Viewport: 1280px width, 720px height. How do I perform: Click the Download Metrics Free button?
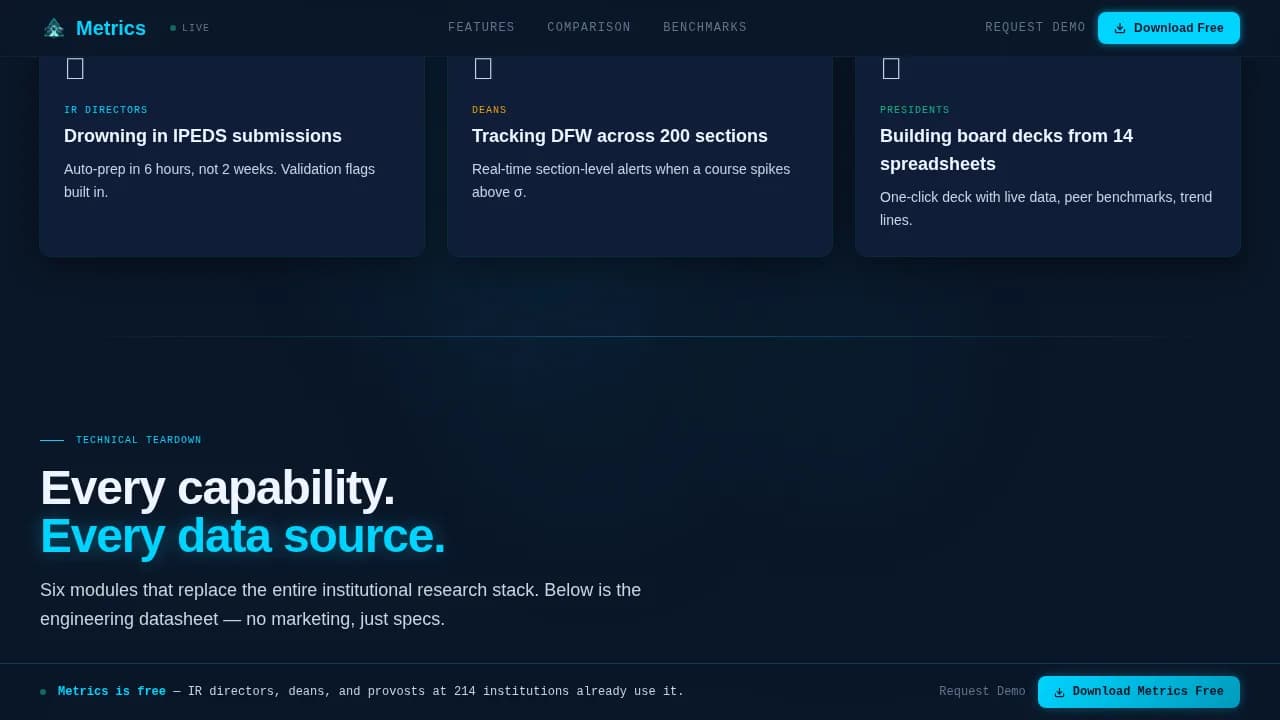point(1139,692)
